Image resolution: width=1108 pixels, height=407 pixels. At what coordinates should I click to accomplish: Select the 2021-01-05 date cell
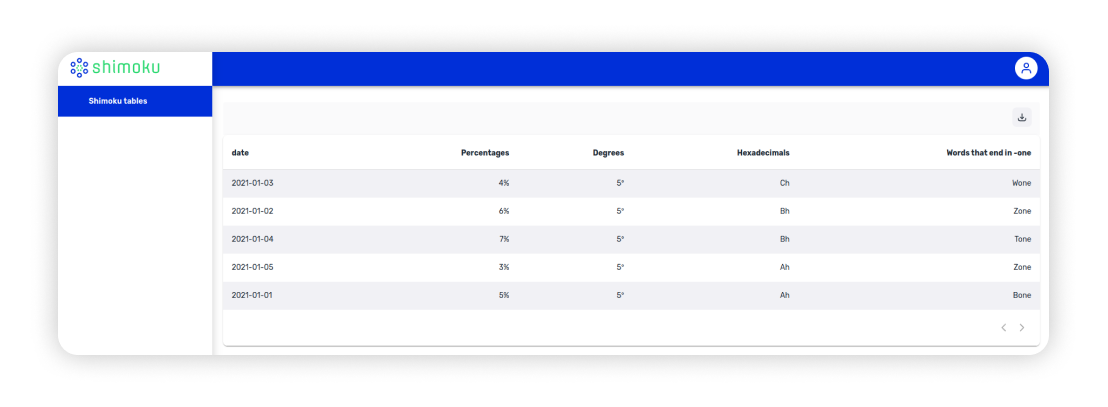point(252,267)
